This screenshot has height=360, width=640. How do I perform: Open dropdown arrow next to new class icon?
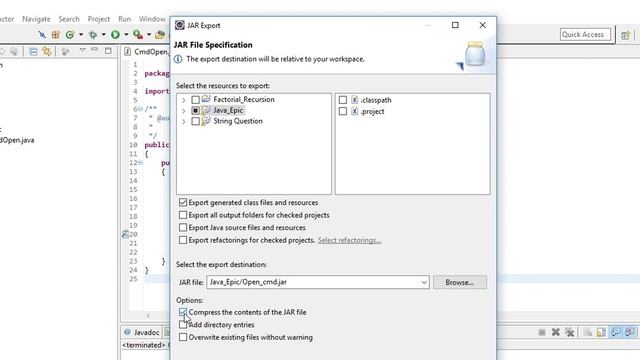point(81,34)
